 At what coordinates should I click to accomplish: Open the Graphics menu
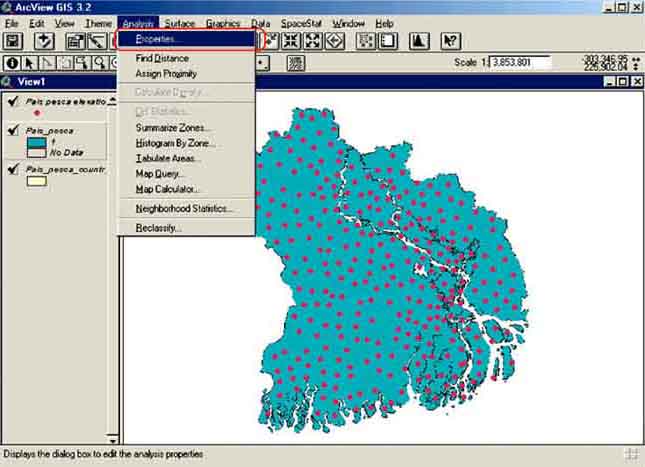point(223,23)
